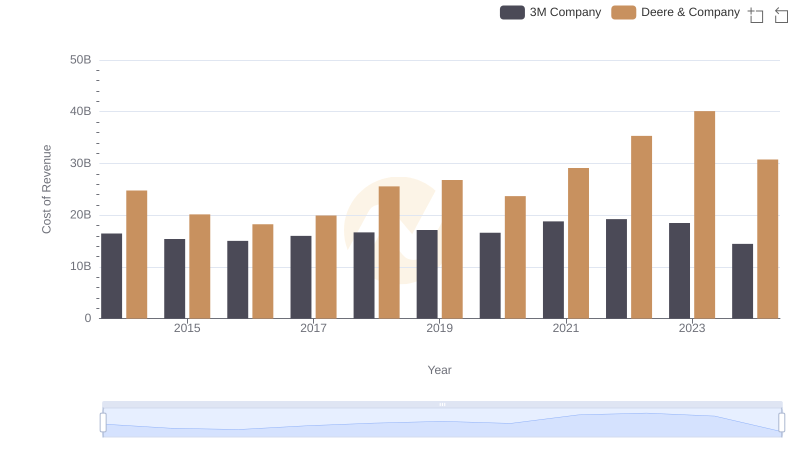Click the 2021 x-axis label
Viewport: 800px width, 461px height.
point(565,328)
